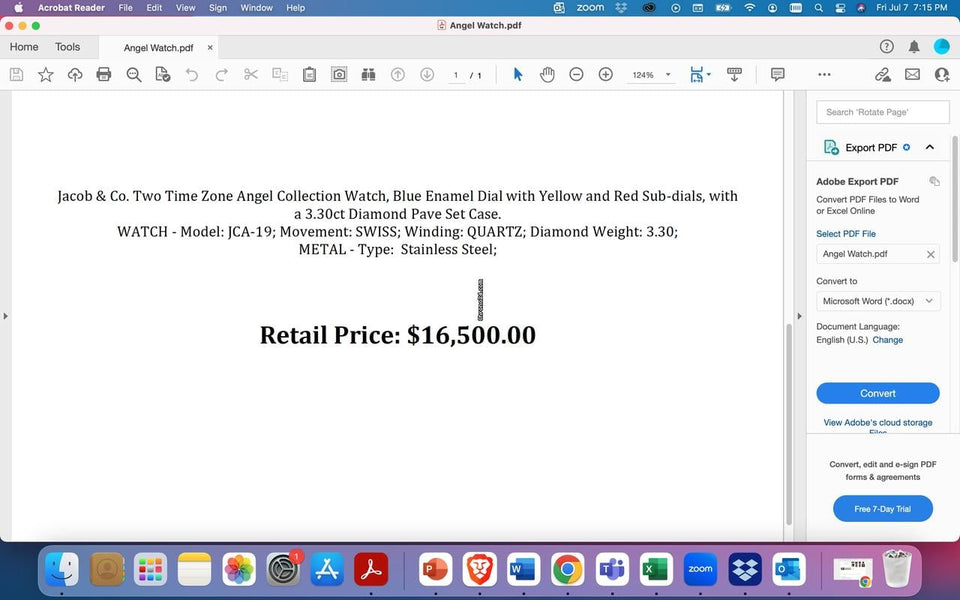Open the Sign menu

point(218,8)
